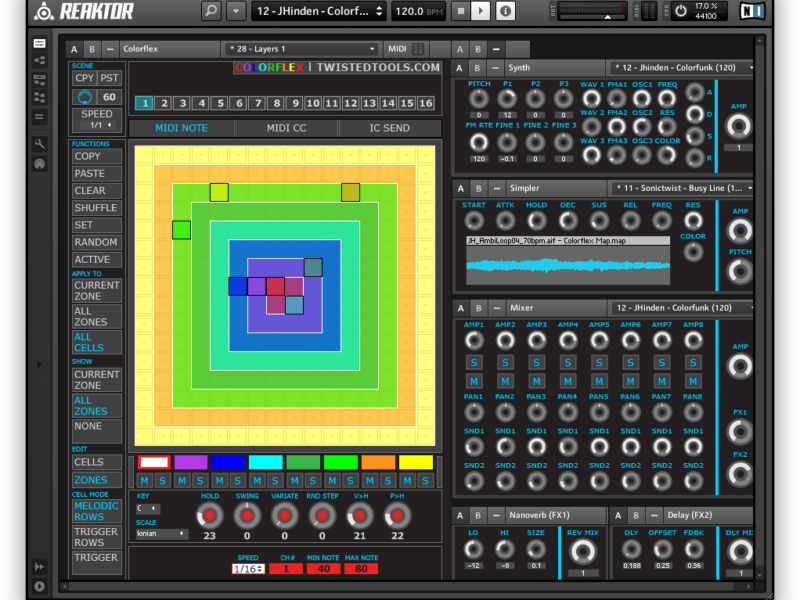Open the Ionian scale dropdown

161,534
